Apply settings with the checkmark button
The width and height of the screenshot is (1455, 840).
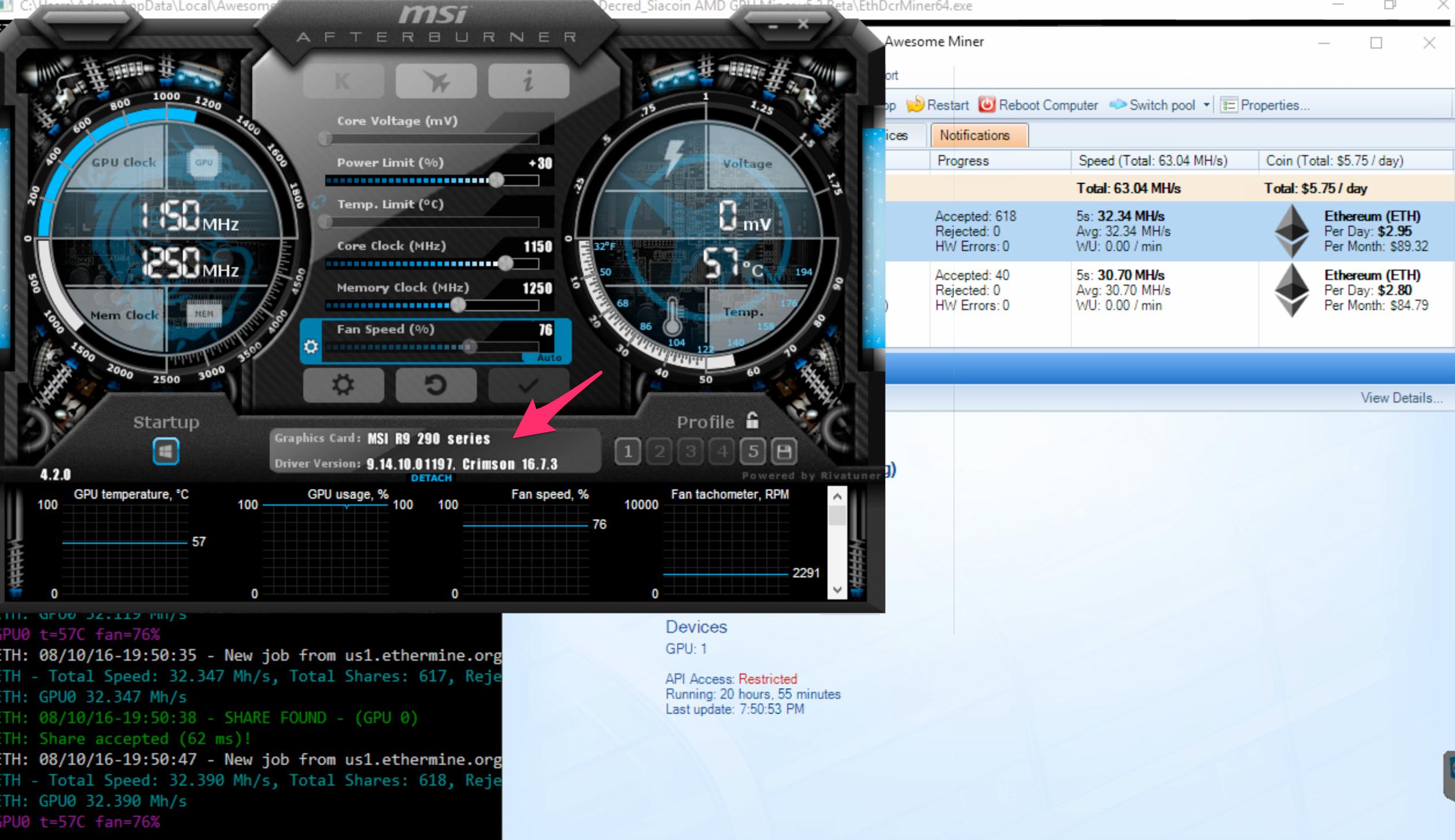pos(528,385)
